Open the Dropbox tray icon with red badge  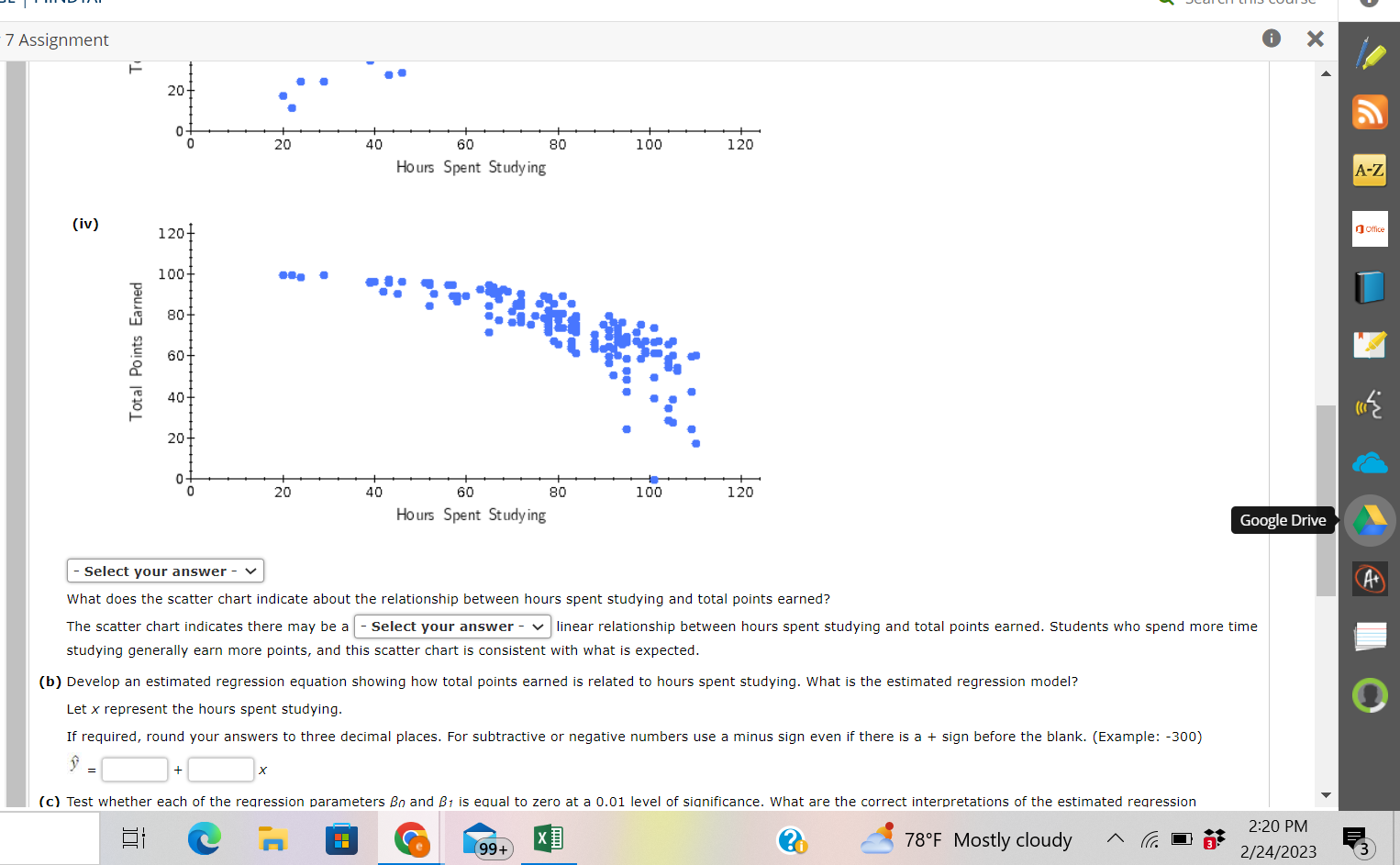pos(1214,838)
